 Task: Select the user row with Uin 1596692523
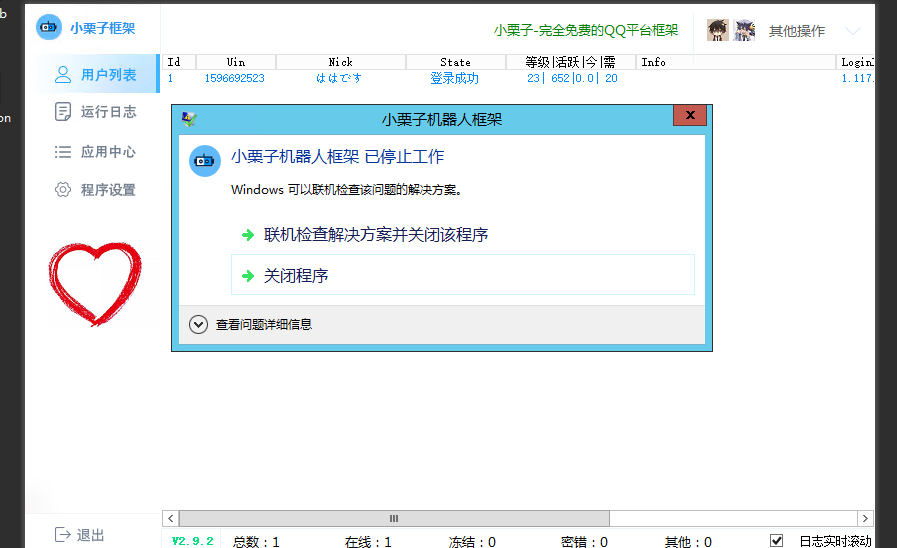click(x=235, y=78)
